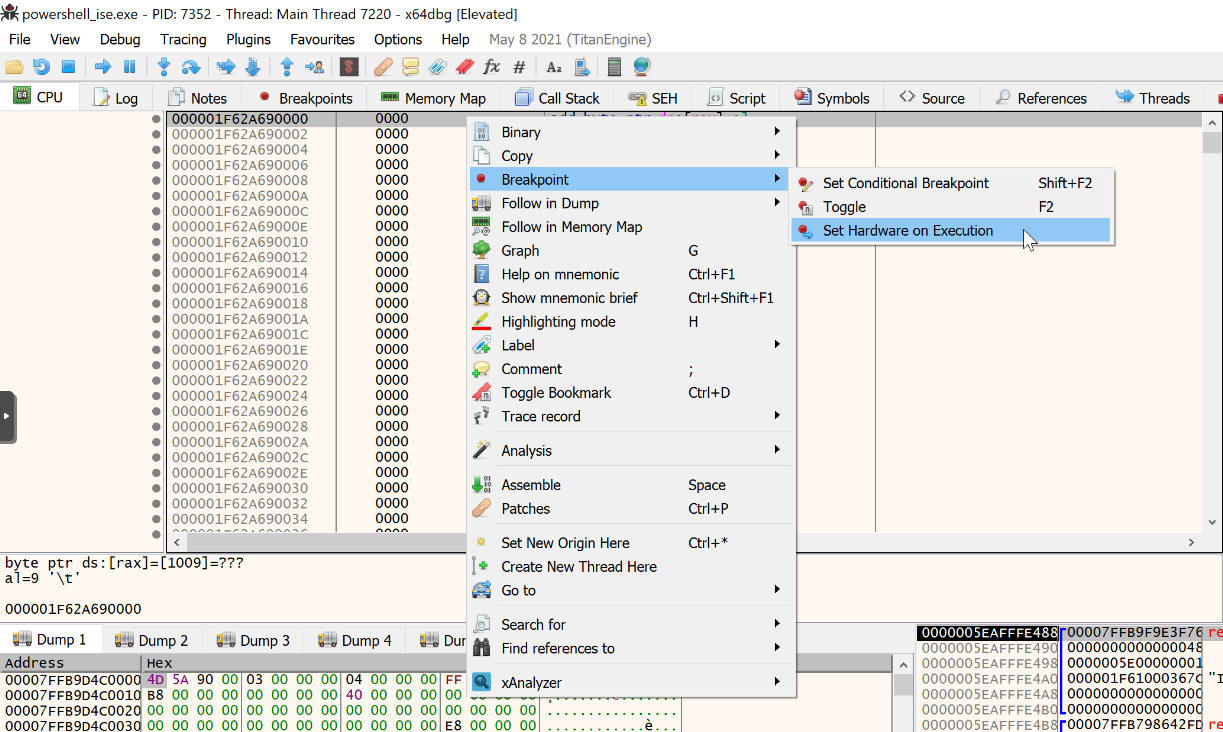The width and height of the screenshot is (1223, 732).
Task: Expand the xAnalyzer submenu arrow
Action: (776, 682)
